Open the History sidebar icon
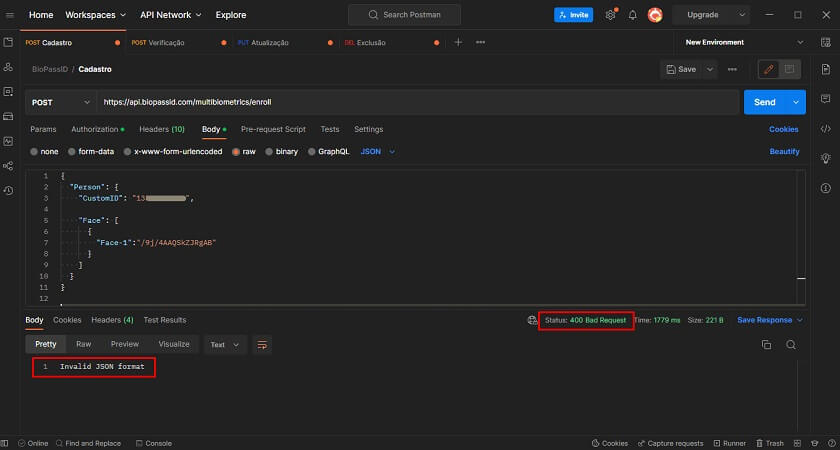This screenshot has width=840, height=450. click(x=8, y=191)
